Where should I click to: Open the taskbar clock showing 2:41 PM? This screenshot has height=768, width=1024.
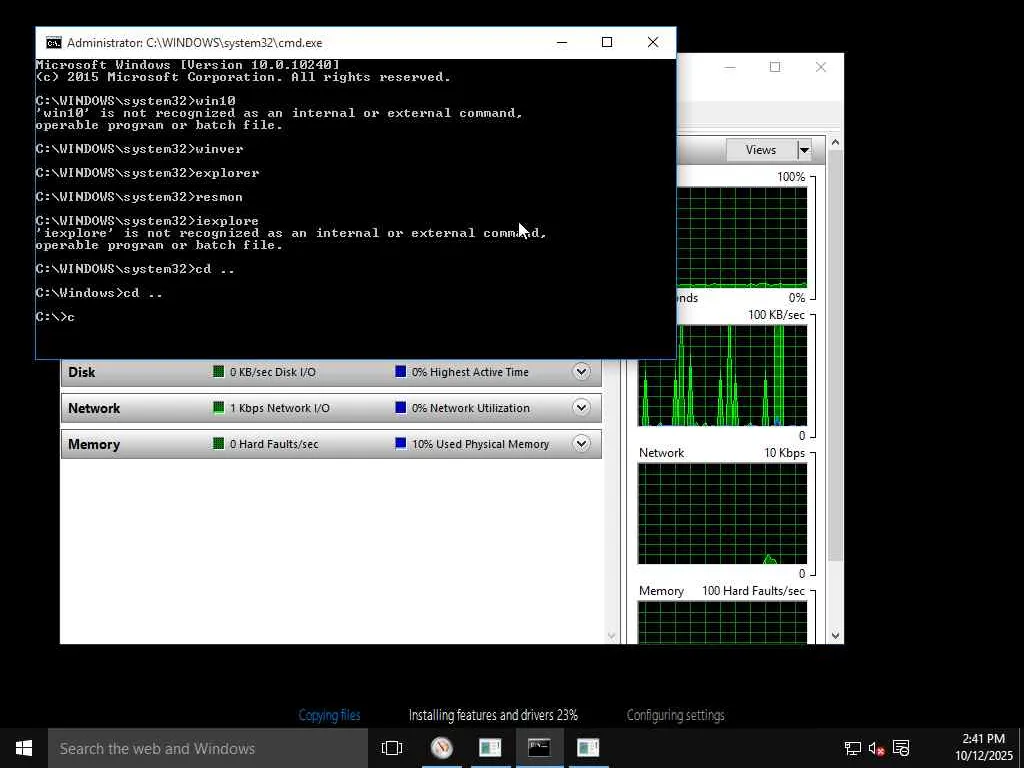coord(984,748)
